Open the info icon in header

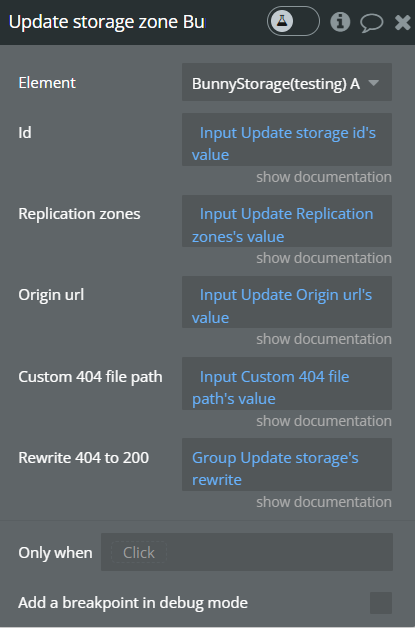(340, 22)
